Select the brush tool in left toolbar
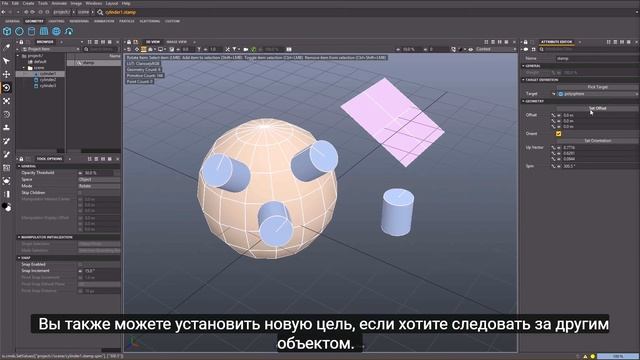Image resolution: width=640 pixels, height=360 pixels. [x=7, y=154]
